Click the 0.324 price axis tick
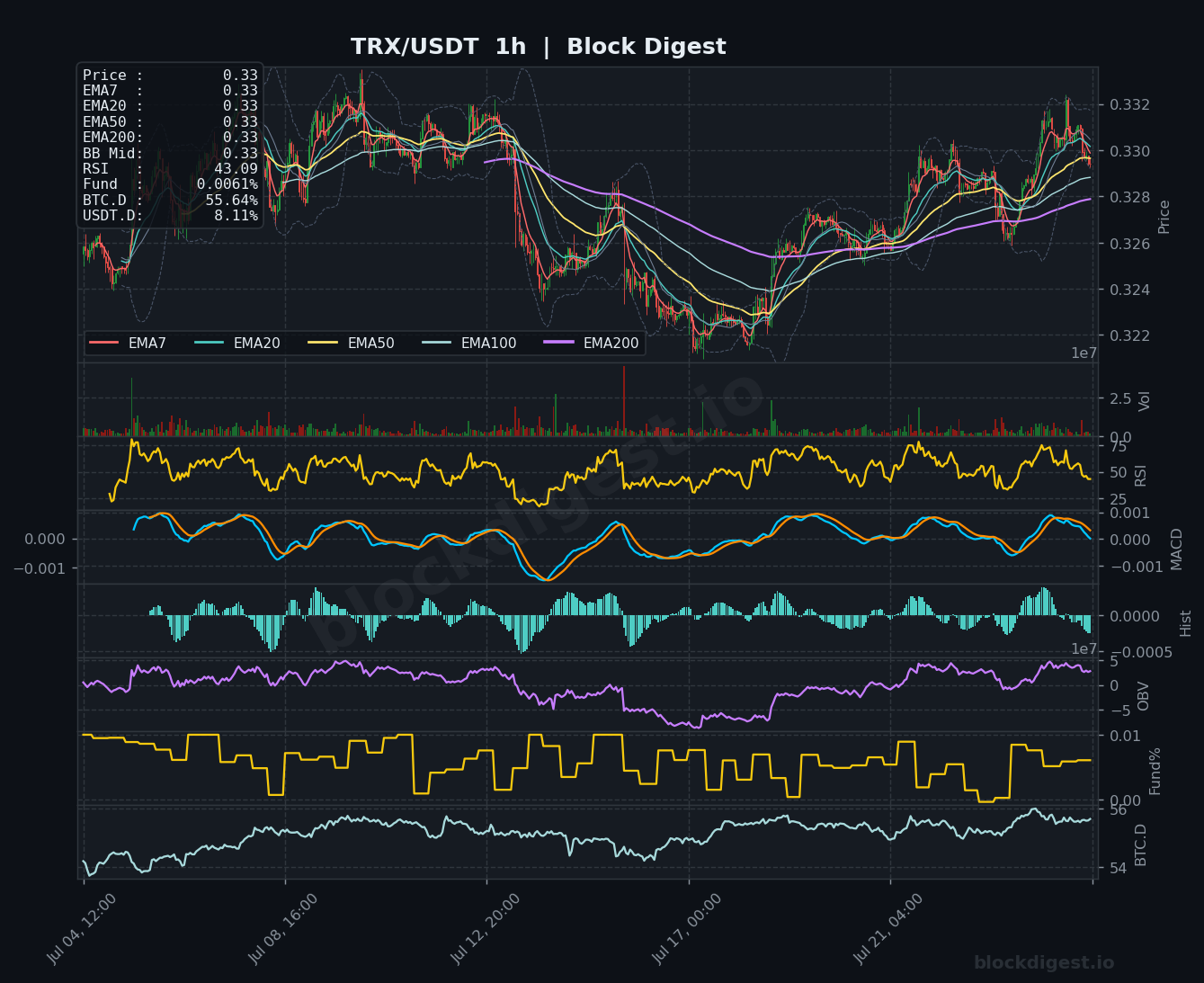The image size is (1204, 983). click(x=1129, y=290)
